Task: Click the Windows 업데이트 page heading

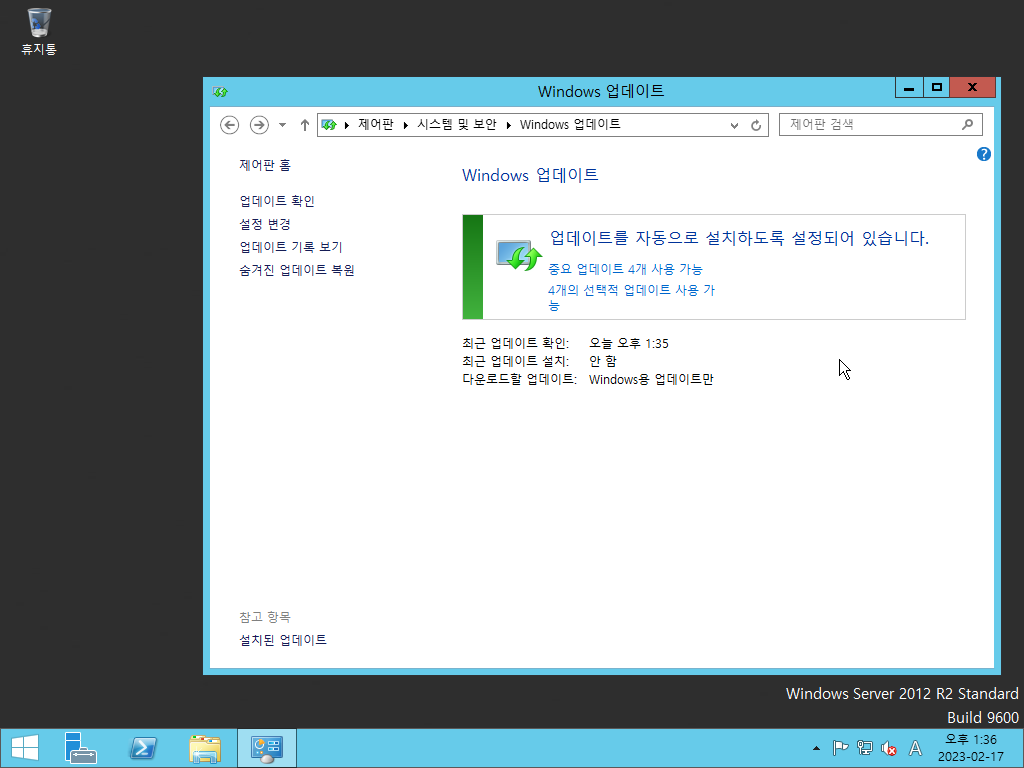Action: [x=530, y=175]
